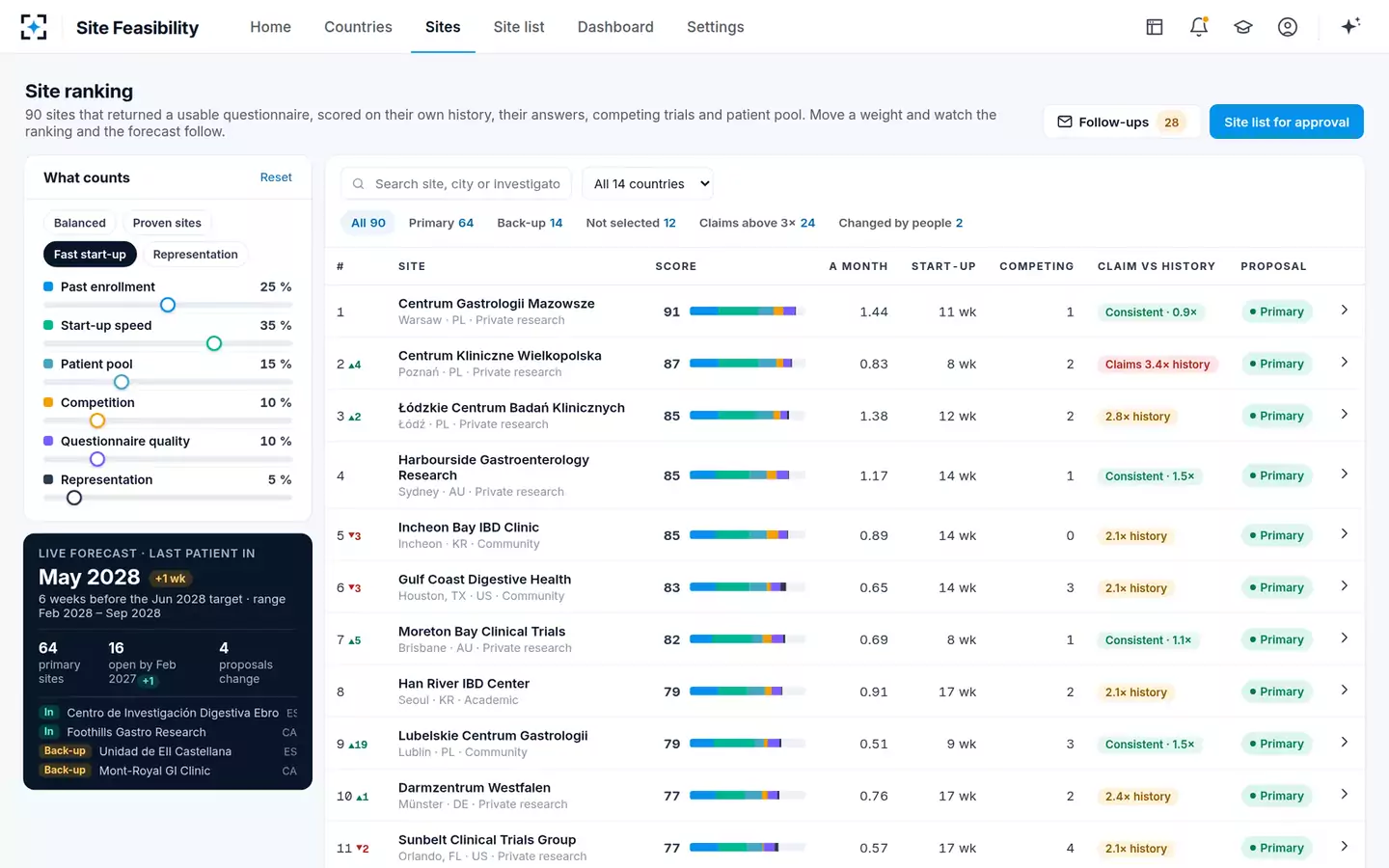This screenshot has height=868, width=1389.
Task: Click Primary badge for Lubelskie Centrum Gastrologii
Action: [1276, 744]
